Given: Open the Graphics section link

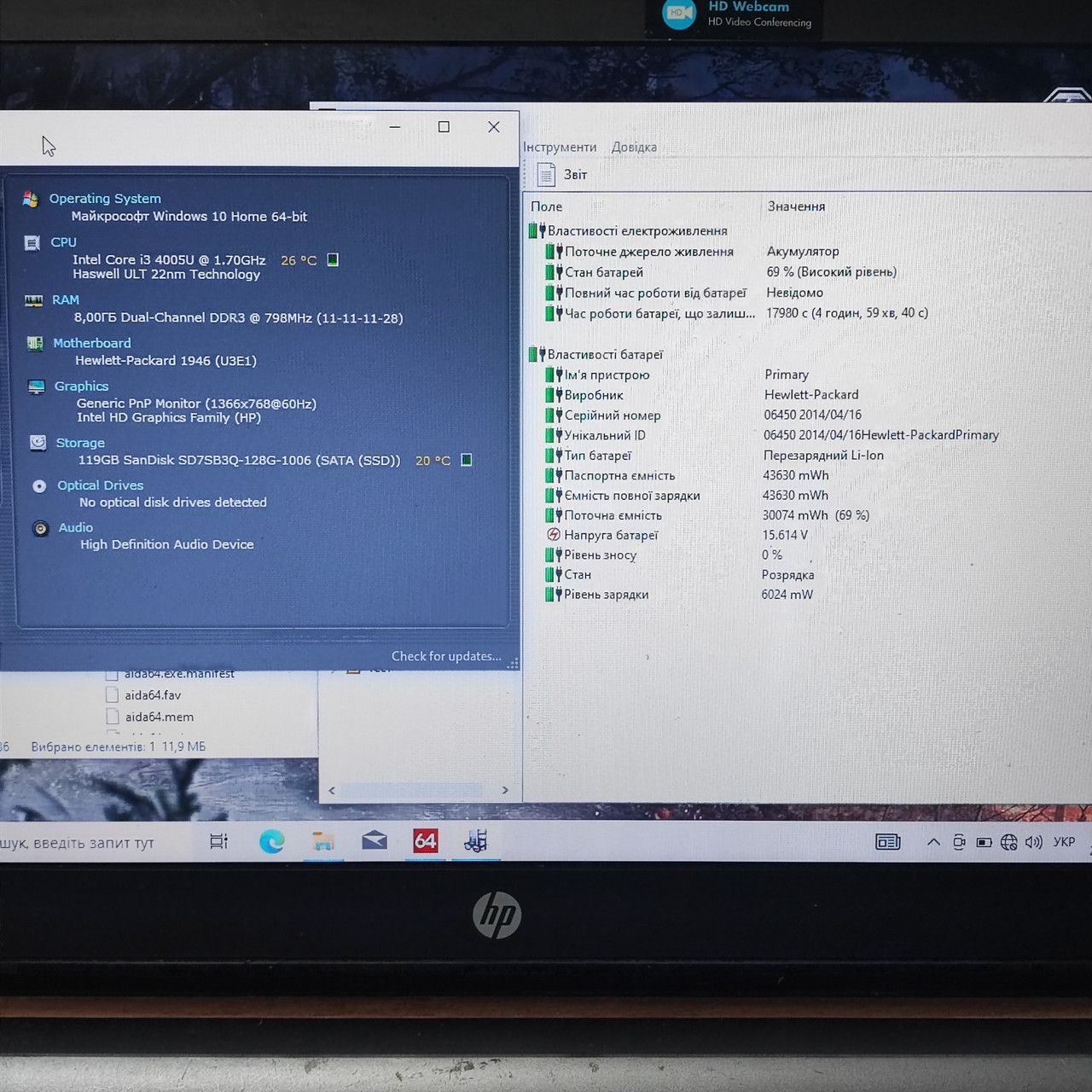Looking at the screenshot, I should (x=81, y=386).
